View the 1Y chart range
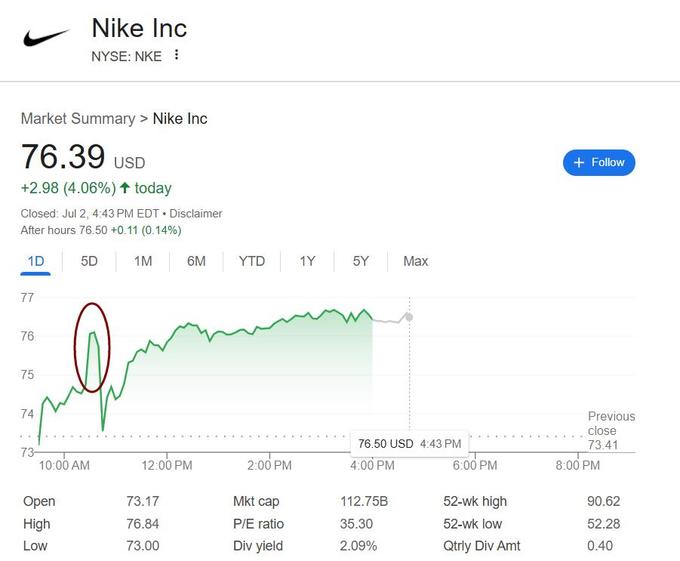 [x=307, y=261]
